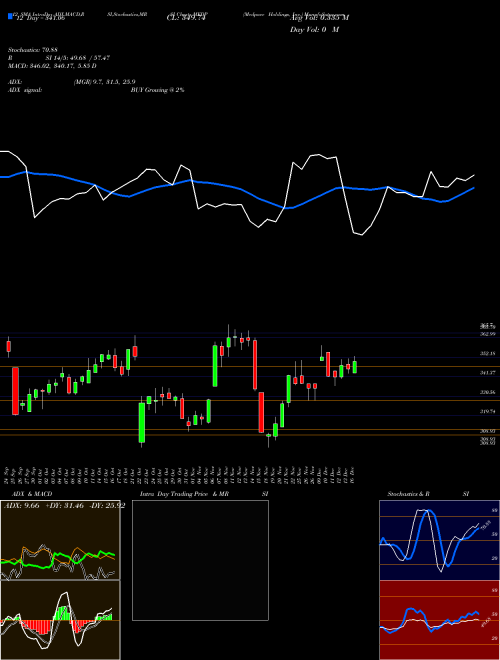Open the red RSI chart thumbnail

click(439, 620)
